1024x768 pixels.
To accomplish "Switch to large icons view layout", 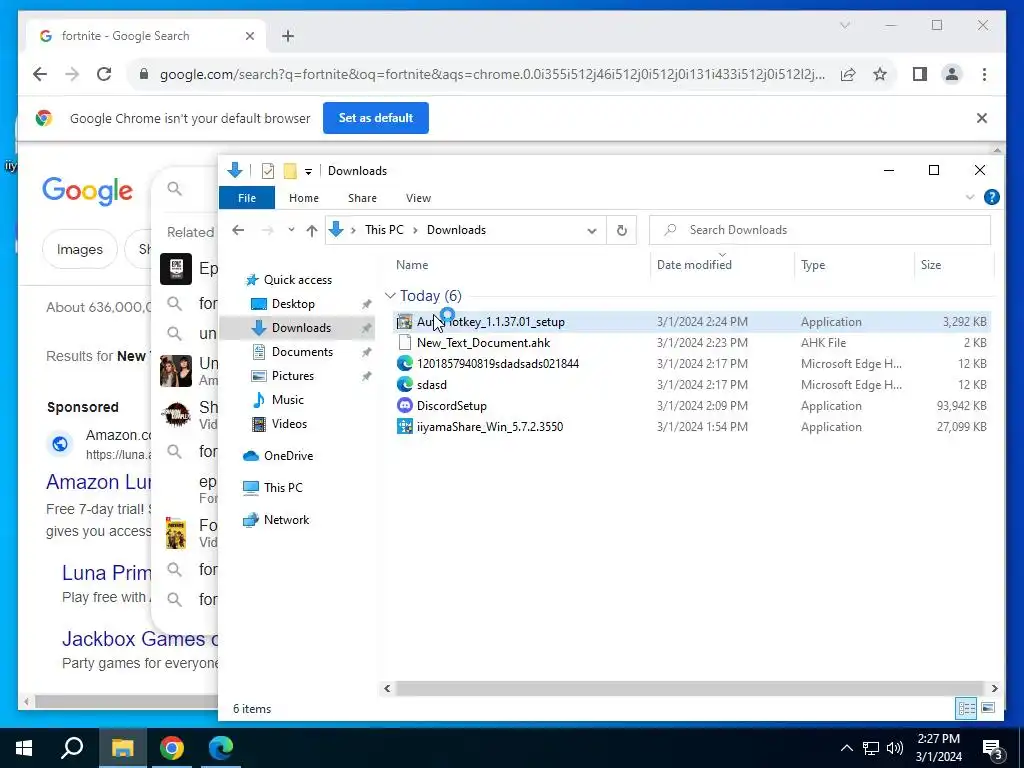I will tap(988, 708).
